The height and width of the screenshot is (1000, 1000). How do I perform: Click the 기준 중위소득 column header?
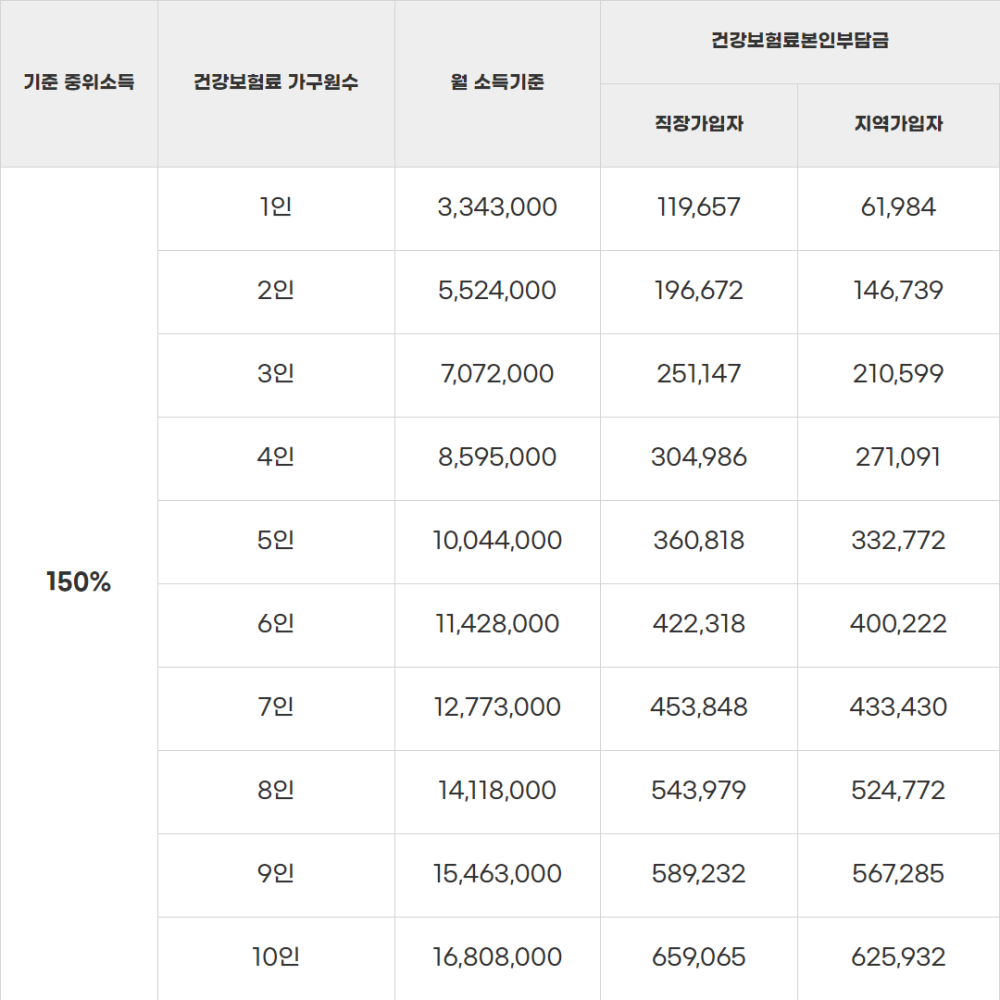pyautogui.click(x=78, y=83)
